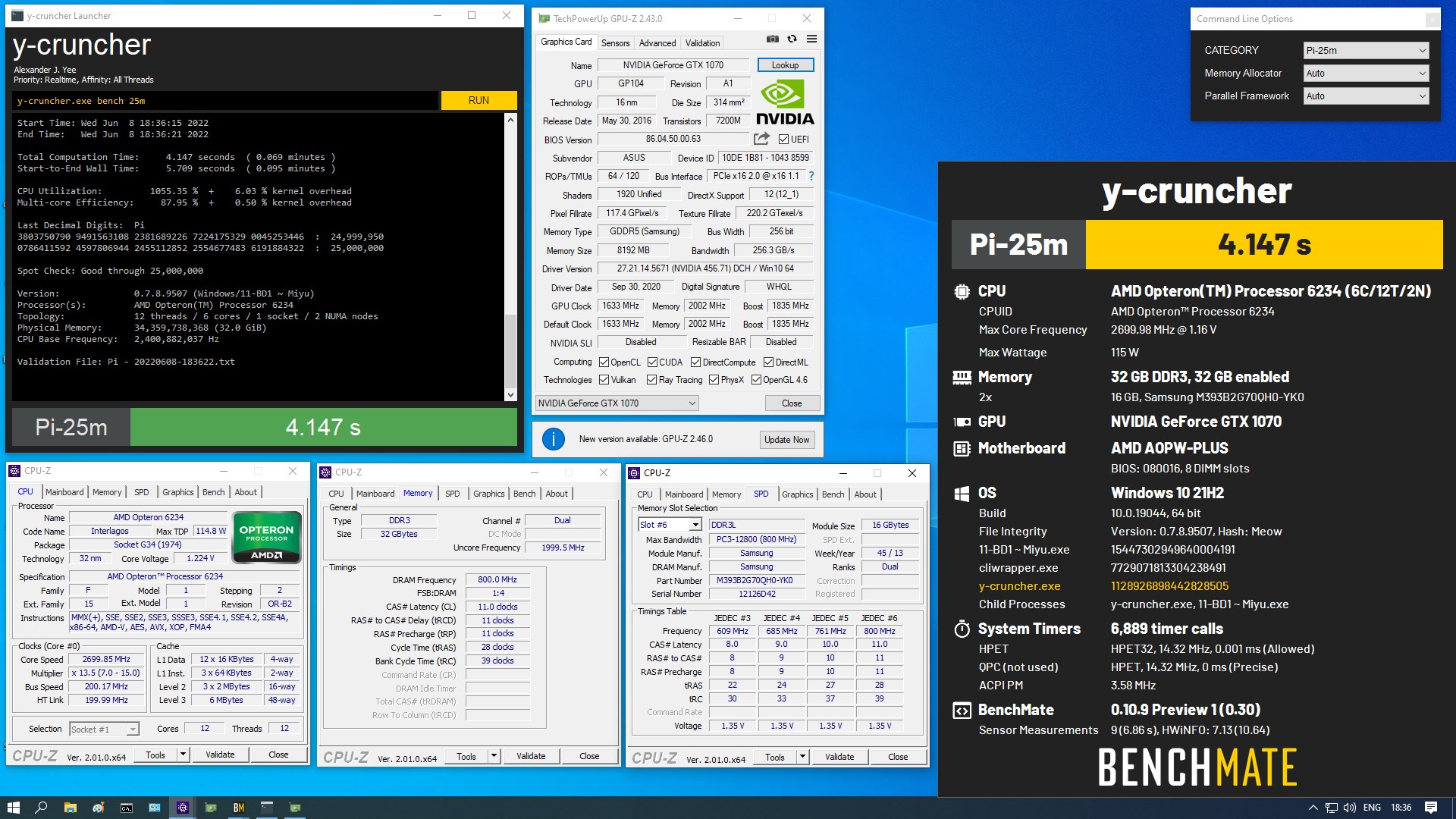Click the System Timers stopwatch icon
The image size is (1456, 819).
962,629
